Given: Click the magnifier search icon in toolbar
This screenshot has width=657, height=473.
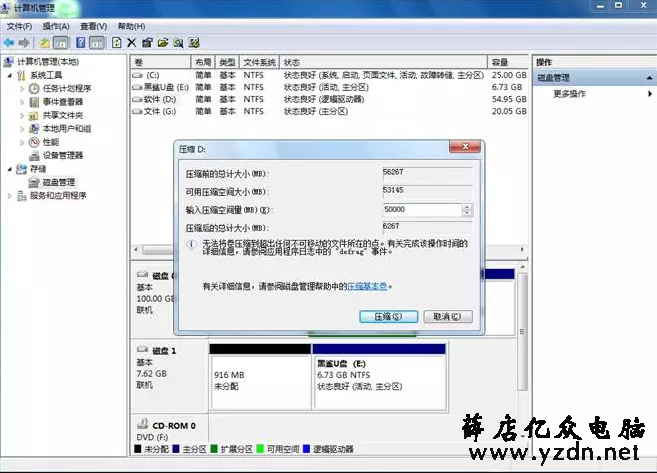Looking at the screenshot, I should click(178, 43).
